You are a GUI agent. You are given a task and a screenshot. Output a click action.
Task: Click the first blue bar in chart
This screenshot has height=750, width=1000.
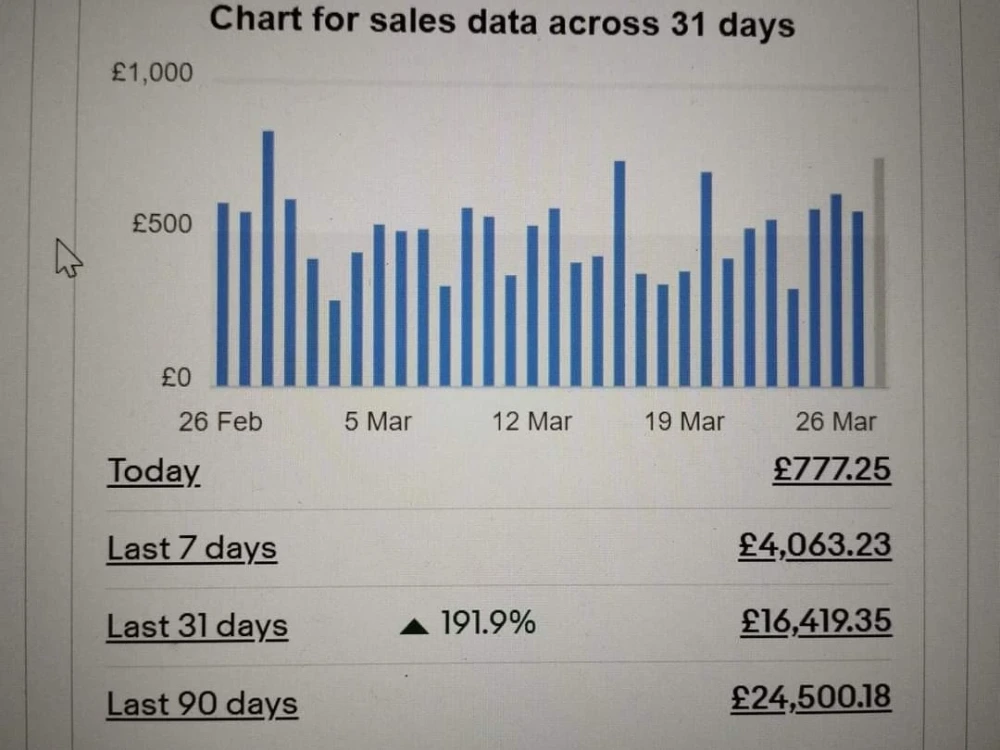[223, 294]
